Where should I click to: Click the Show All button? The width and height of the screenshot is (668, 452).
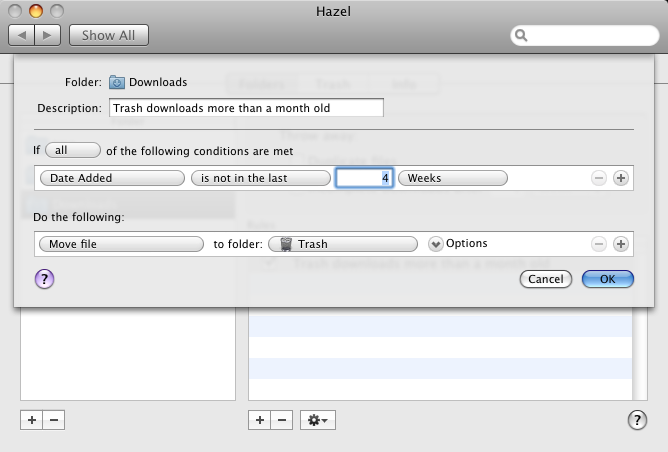tap(109, 35)
